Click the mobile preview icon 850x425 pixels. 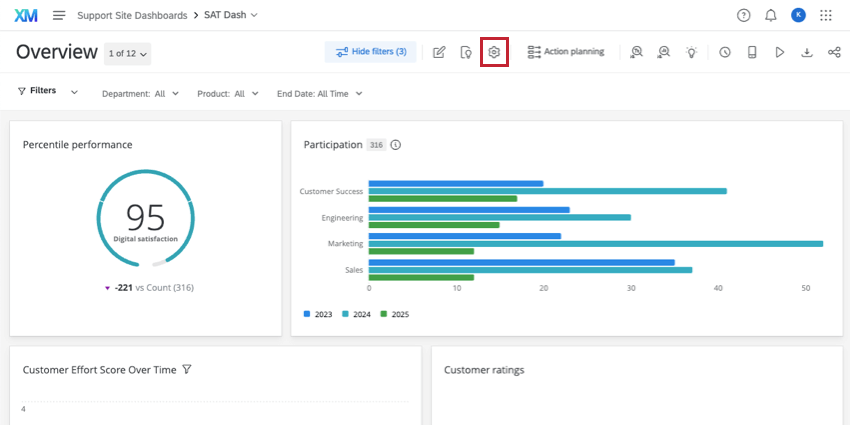[752, 52]
